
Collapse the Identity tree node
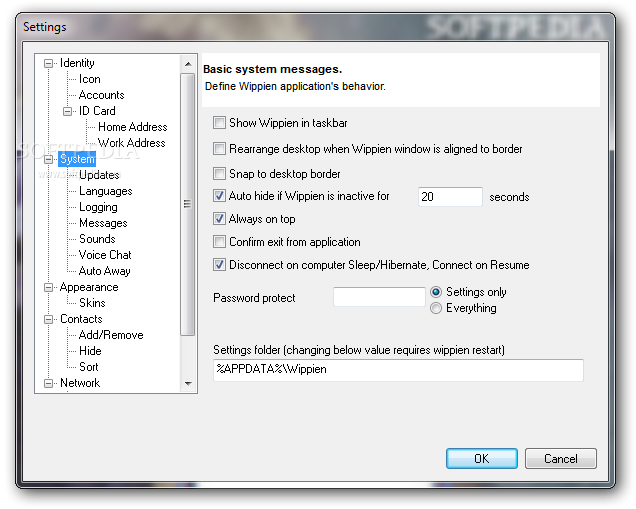(x=48, y=63)
